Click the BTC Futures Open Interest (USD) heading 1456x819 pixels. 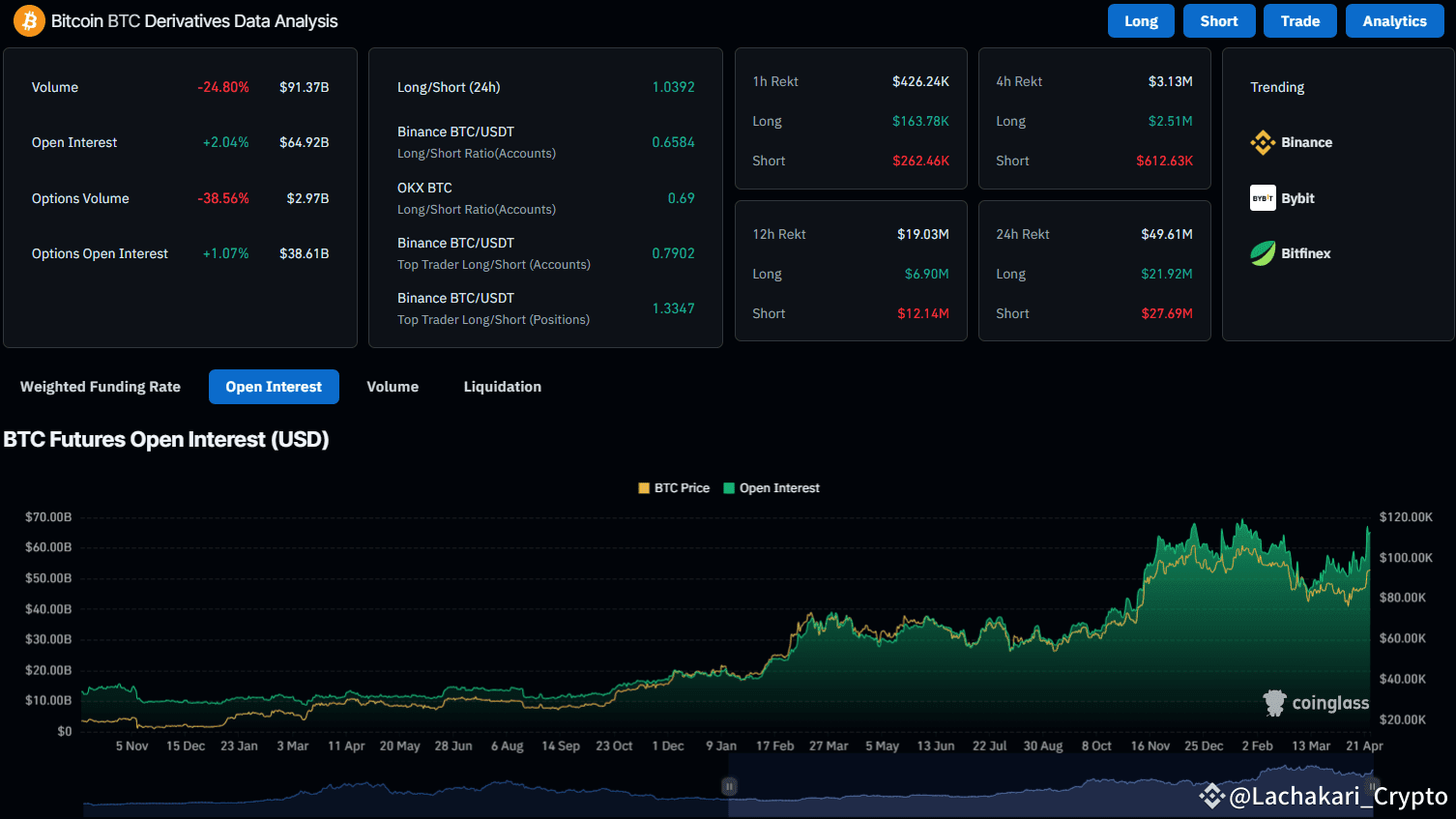pos(166,440)
